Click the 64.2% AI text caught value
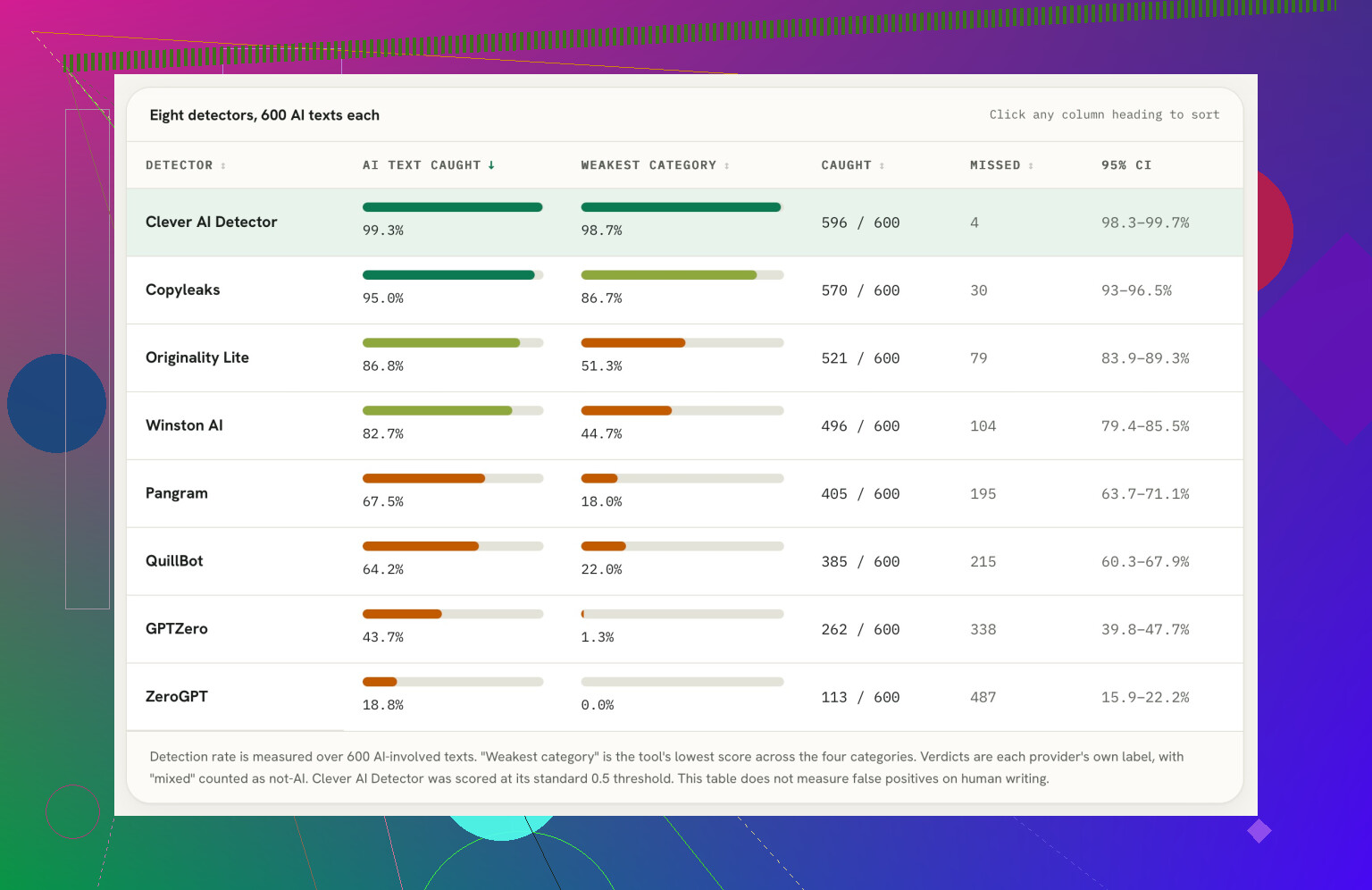Screen dimensions: 1372x890 tap(383, 570)
